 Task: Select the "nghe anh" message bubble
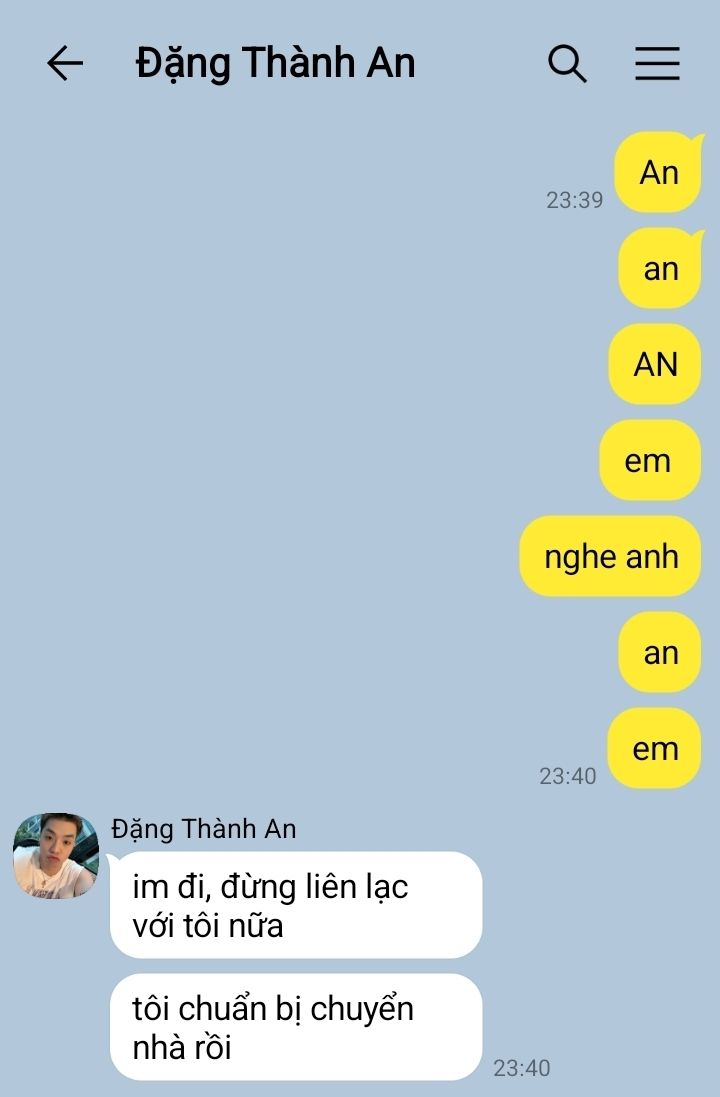pos(610,556)
